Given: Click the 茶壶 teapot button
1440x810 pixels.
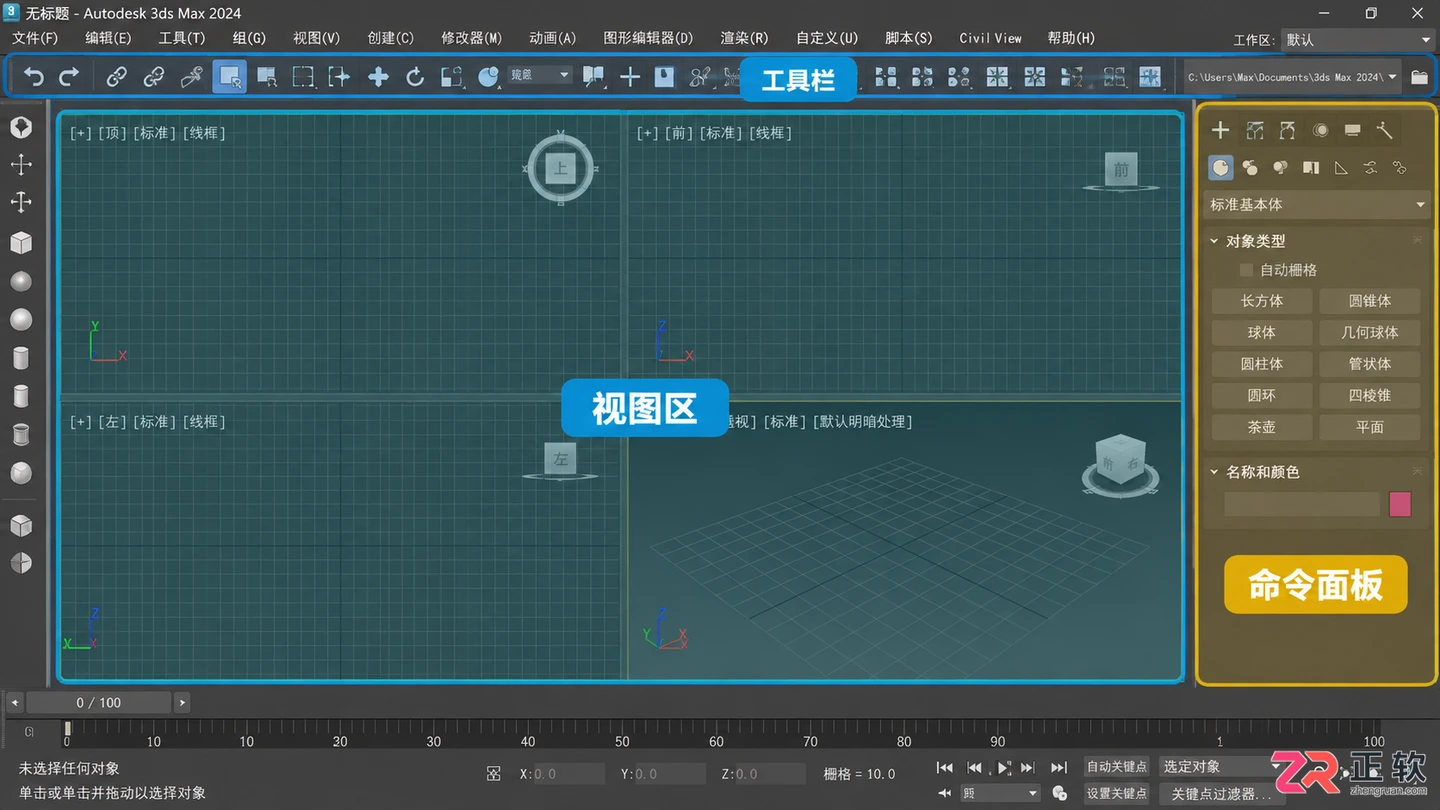Looking at the screenshot, I should pos(1262,427).
